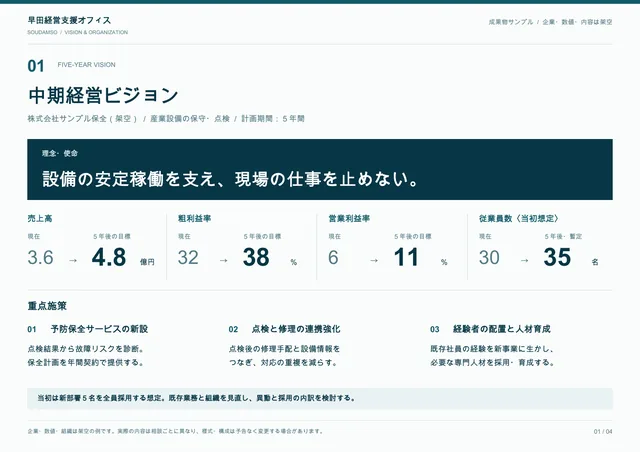Image resolution: width=640 pixels, height=452 pixels.
Task: Select the mission statement '設備の安定稼働を支え、現場の仕事を止めない。'
Action: [231, 179]
